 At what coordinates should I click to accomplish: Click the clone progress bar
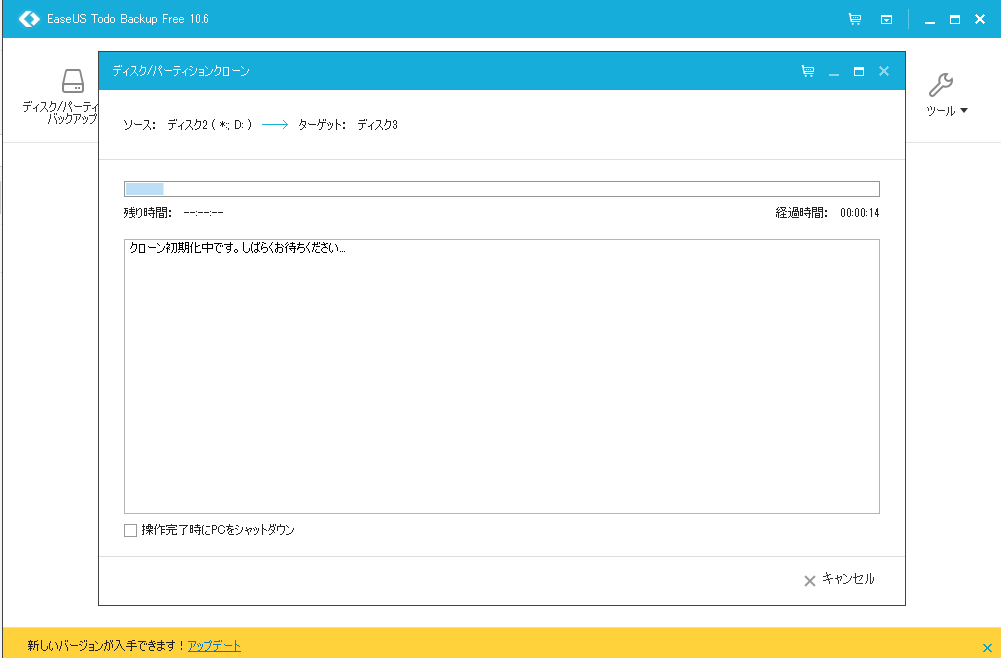502,189
